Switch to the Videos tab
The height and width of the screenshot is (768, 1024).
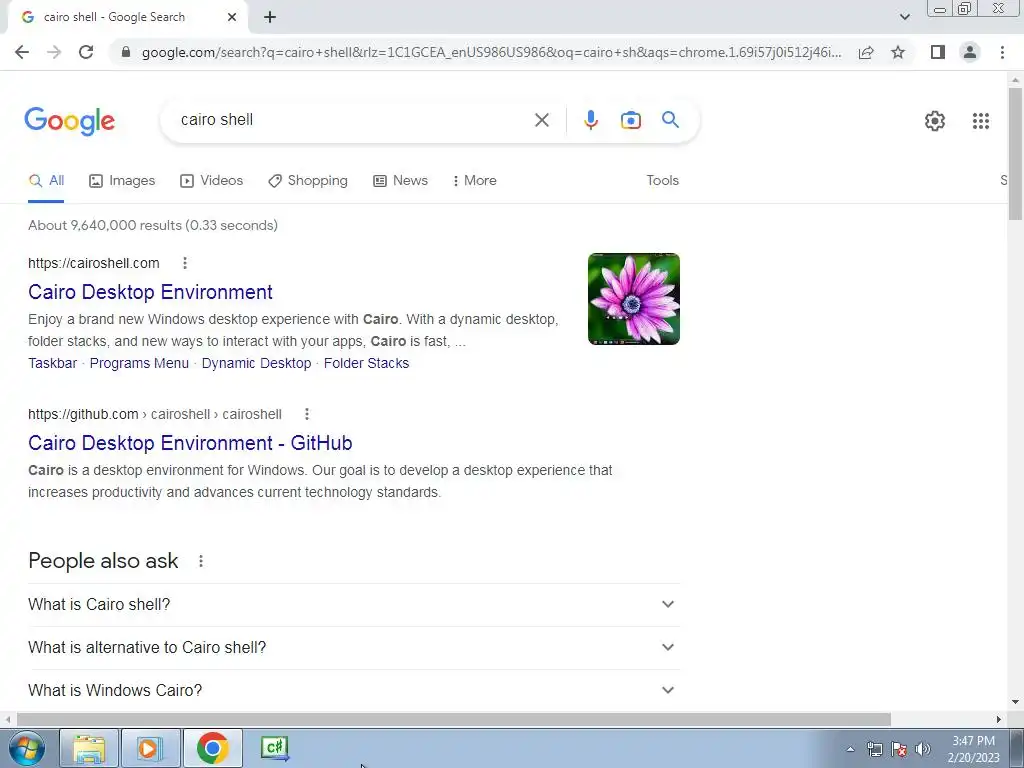pyautogui.click(x=211, y=181)
